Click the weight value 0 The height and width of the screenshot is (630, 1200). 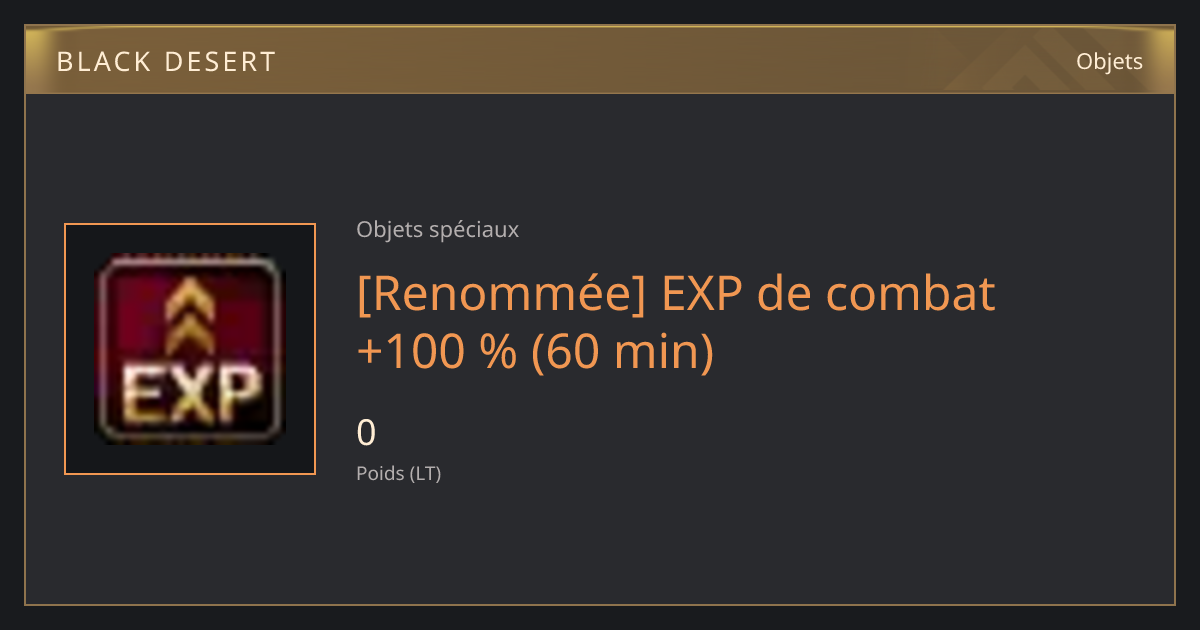(366, 433)
